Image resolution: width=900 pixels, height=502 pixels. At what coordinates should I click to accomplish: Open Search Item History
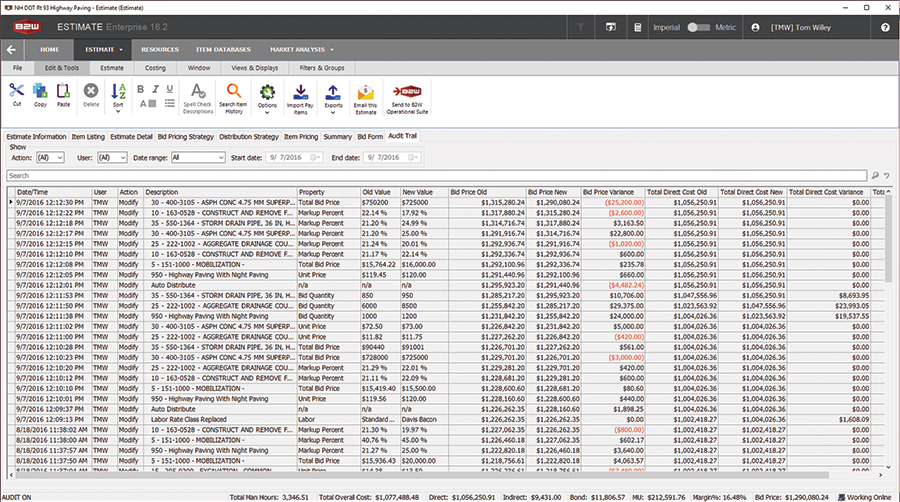point(233,99)
